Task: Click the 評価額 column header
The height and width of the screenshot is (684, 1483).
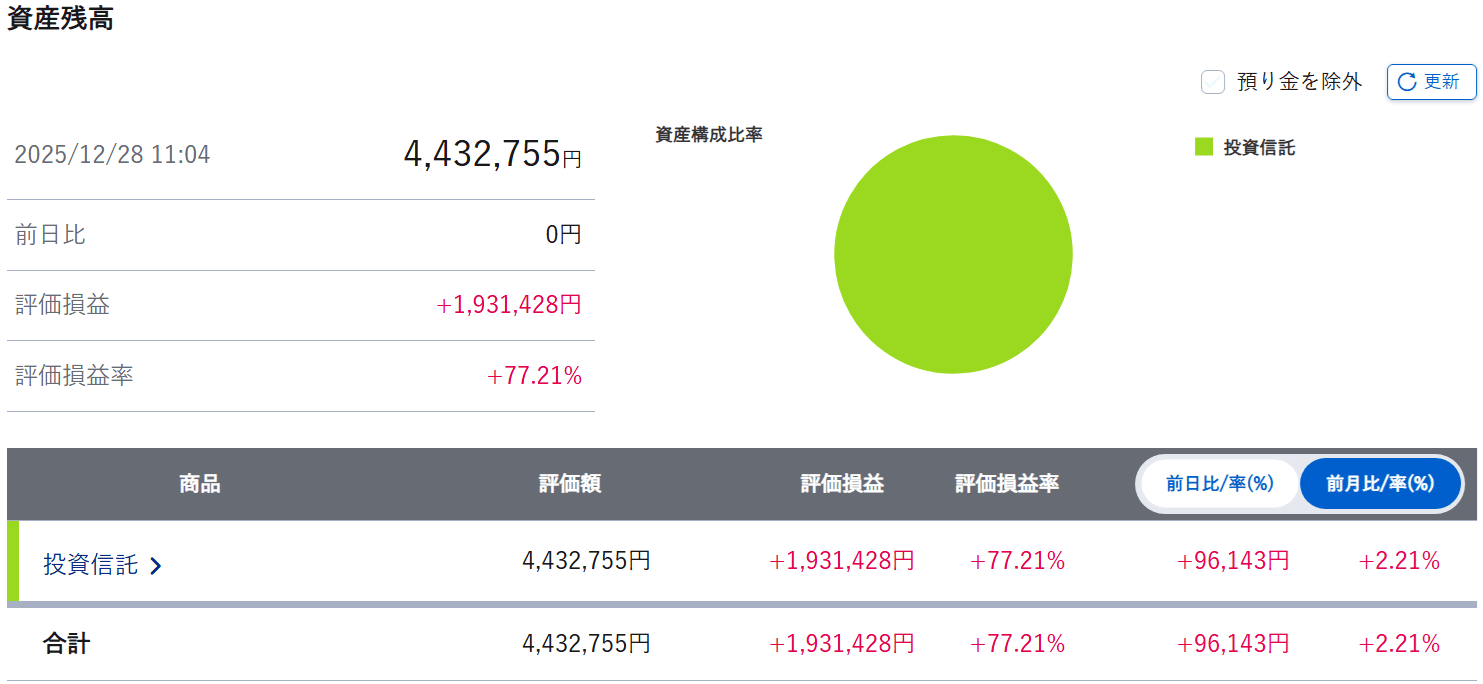Action: 570,484
